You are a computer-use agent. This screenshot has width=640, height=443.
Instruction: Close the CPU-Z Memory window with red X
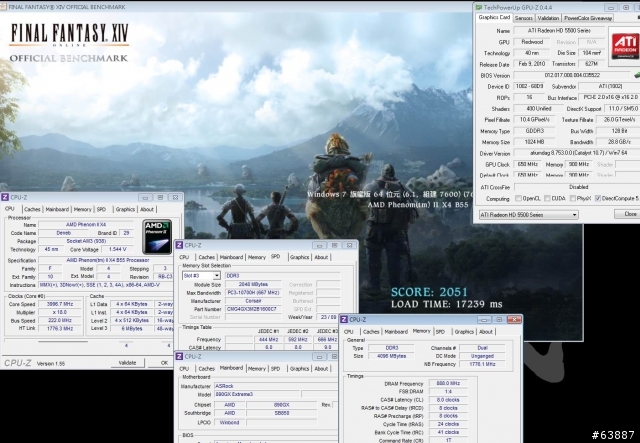click(514, 319)
